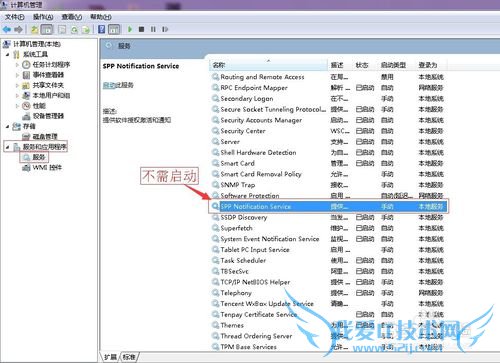Sort services by 名称 column header
The image size is (500, 363).
(x=268, y=65)
